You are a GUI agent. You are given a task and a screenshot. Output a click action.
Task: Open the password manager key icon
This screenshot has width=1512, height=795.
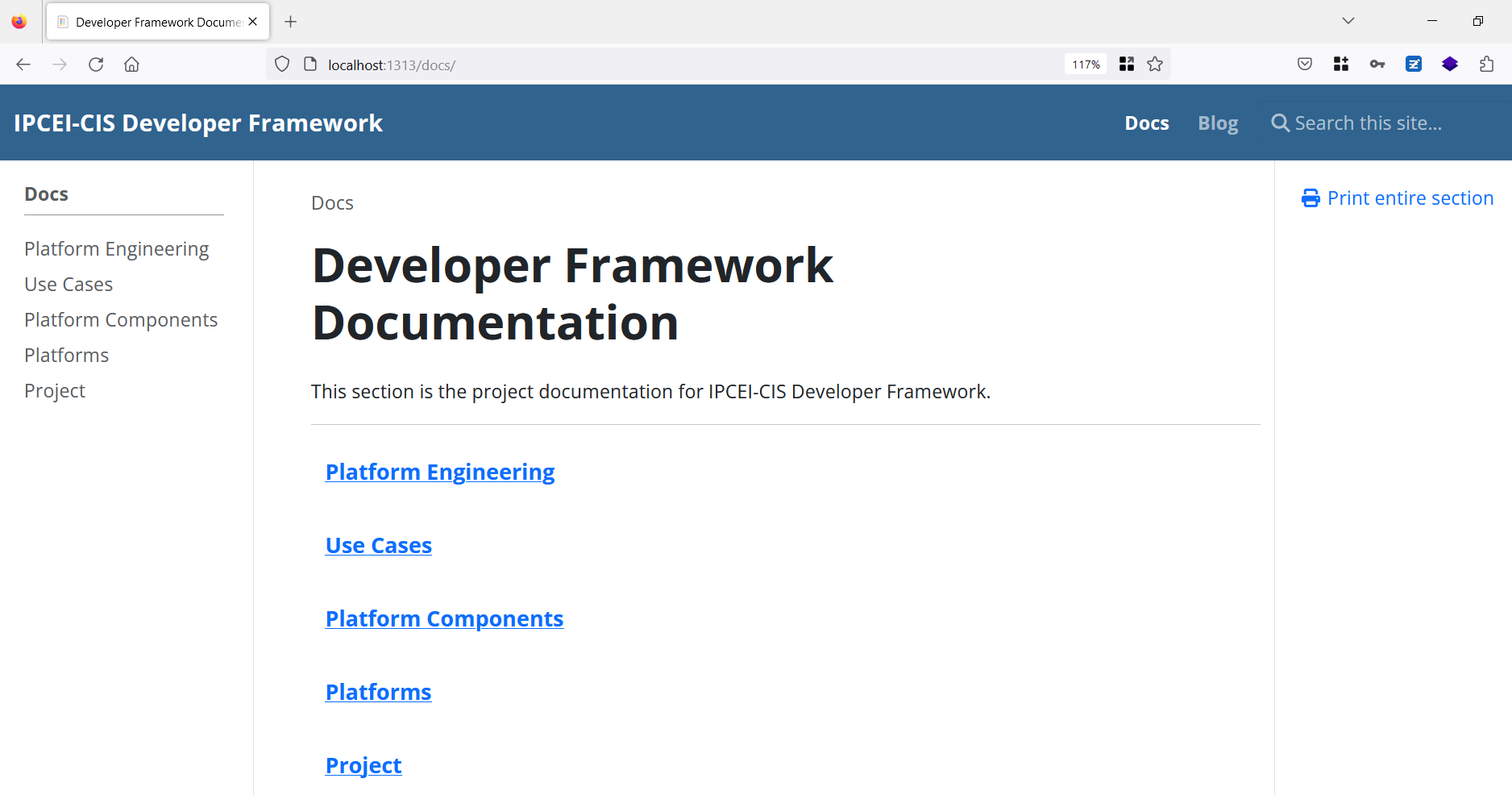pos(1377,65)
